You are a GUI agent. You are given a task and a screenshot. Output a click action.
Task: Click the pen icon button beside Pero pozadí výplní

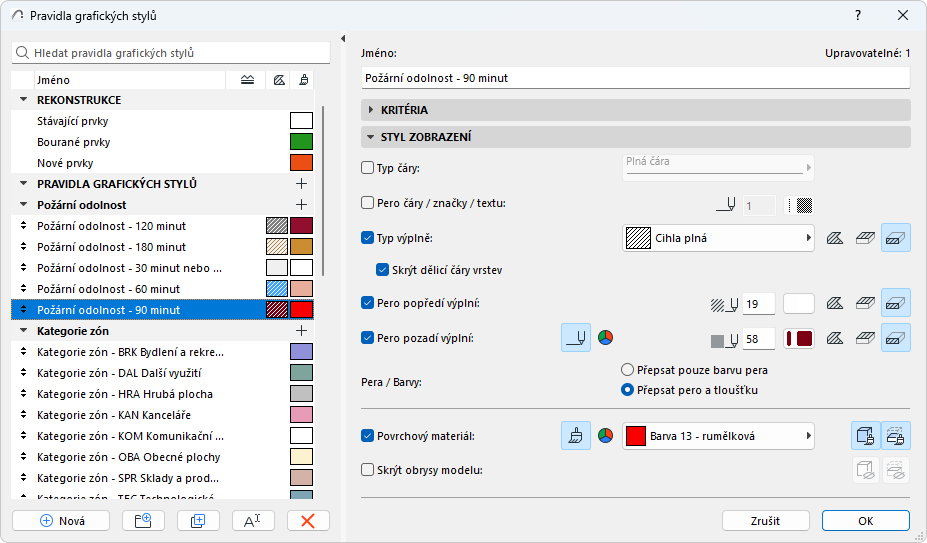[x=576, y=338]
